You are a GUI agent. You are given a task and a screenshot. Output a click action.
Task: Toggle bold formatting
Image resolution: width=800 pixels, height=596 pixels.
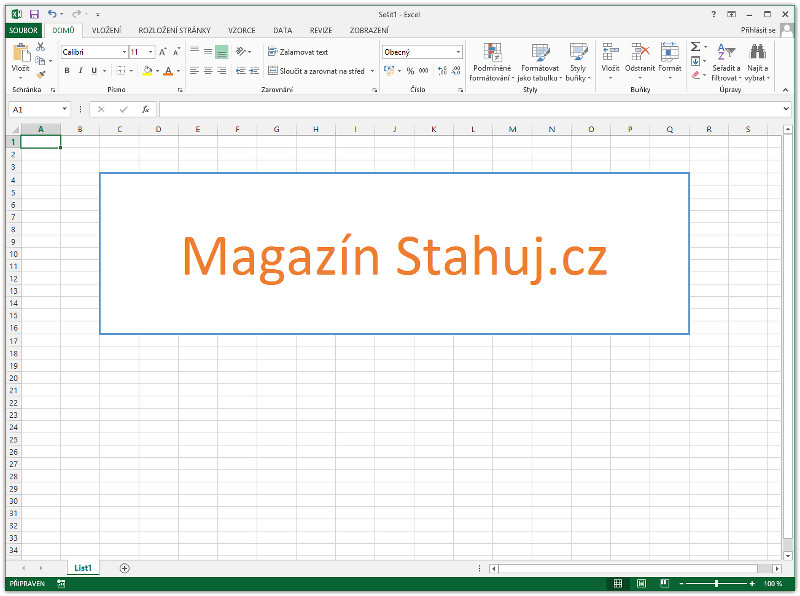[67, 71]
